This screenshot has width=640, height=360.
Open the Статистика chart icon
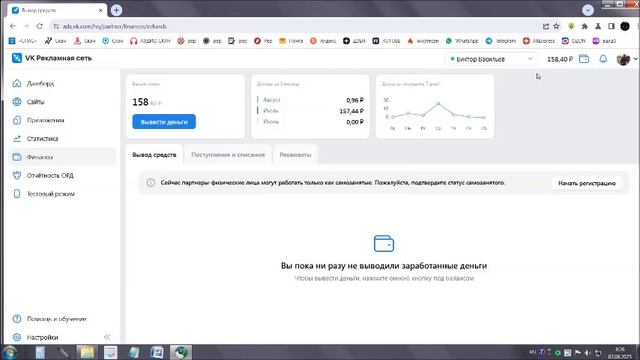point(17,138)
